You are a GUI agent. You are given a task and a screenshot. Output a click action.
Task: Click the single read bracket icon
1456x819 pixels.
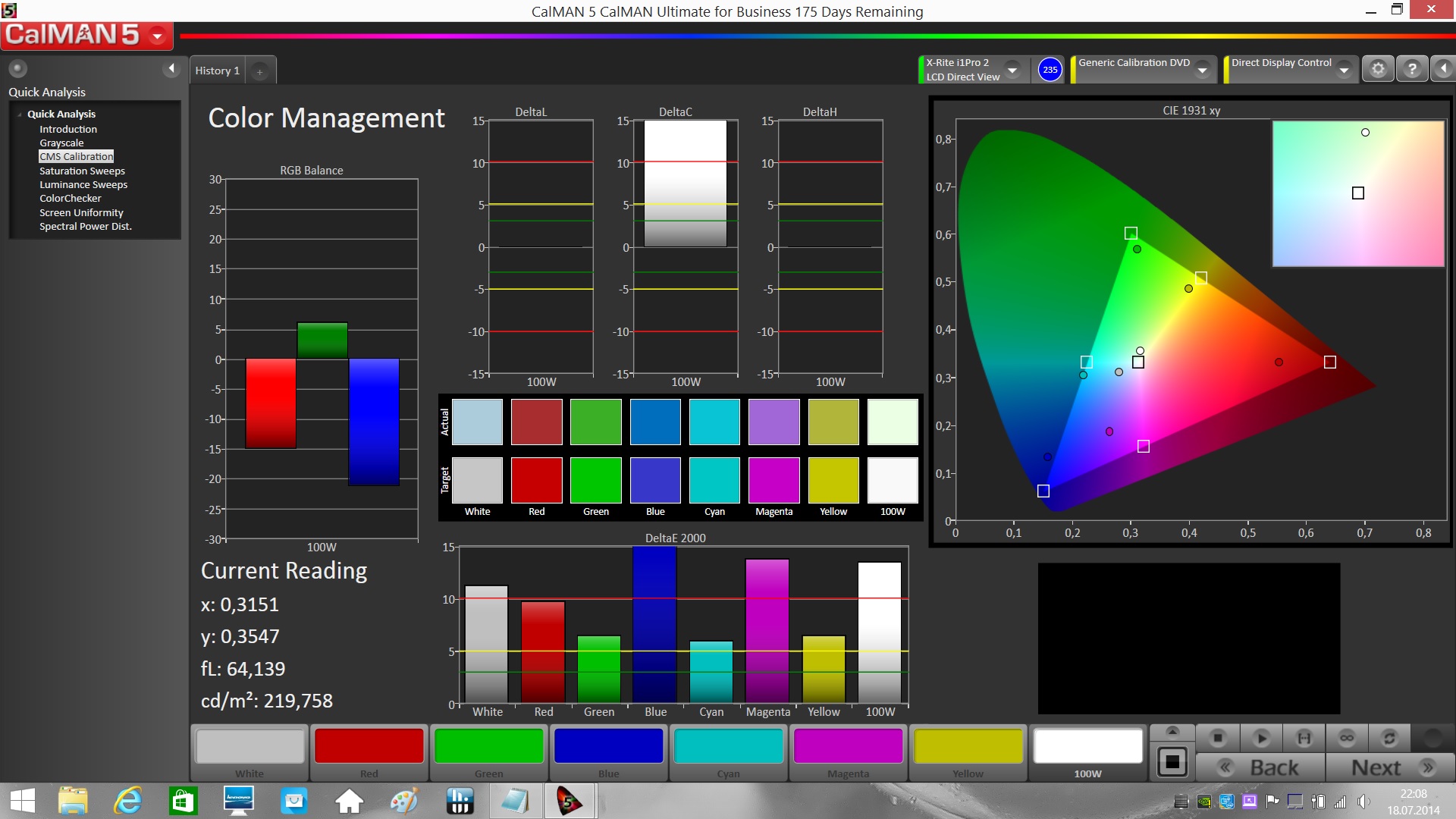tap(1304, 738)
